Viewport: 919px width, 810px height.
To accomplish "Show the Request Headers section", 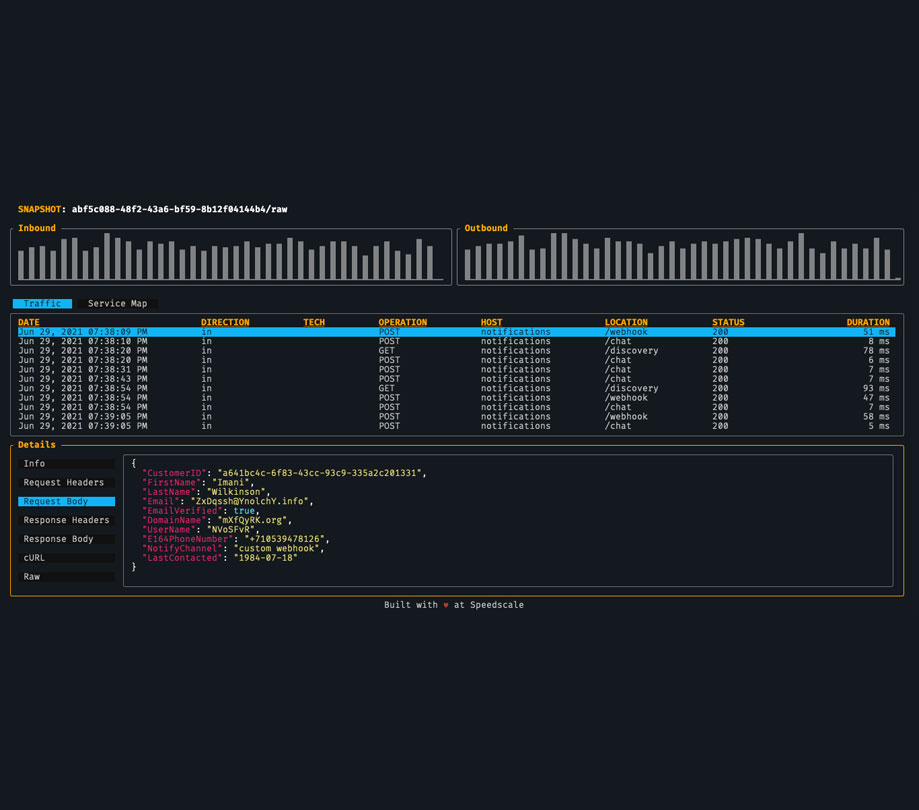I will coord(66,482).
